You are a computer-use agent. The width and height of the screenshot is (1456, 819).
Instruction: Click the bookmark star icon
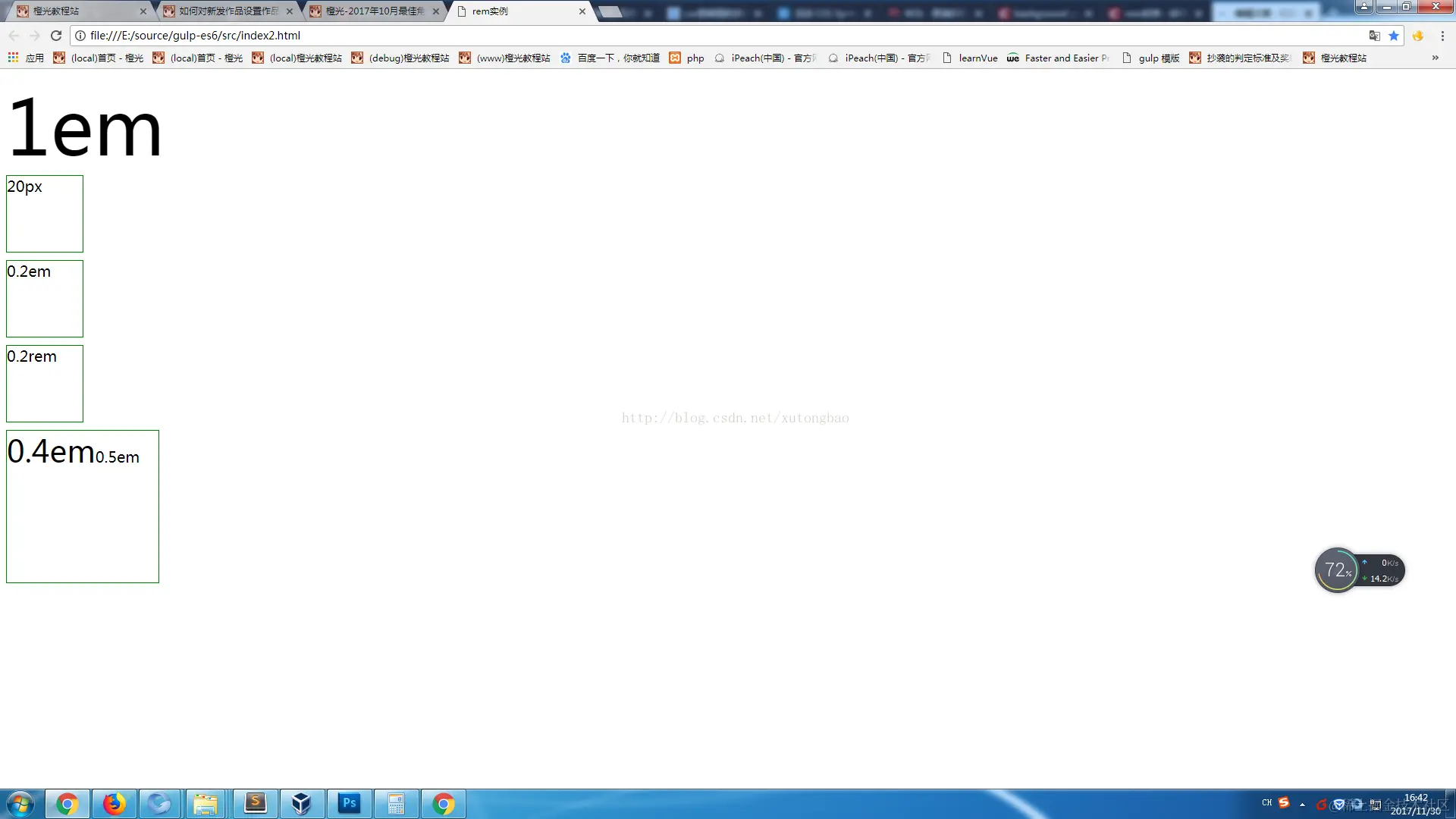click(1394, 36)
